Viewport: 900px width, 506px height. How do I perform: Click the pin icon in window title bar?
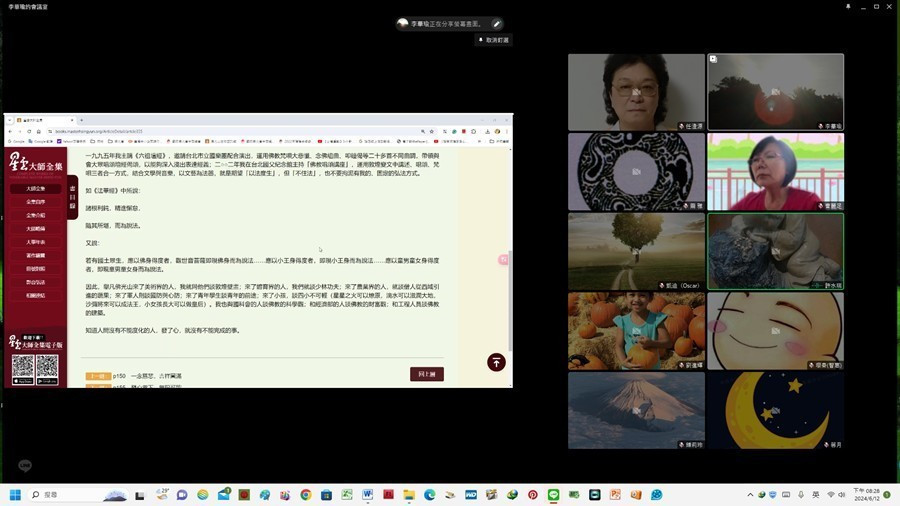848,6
